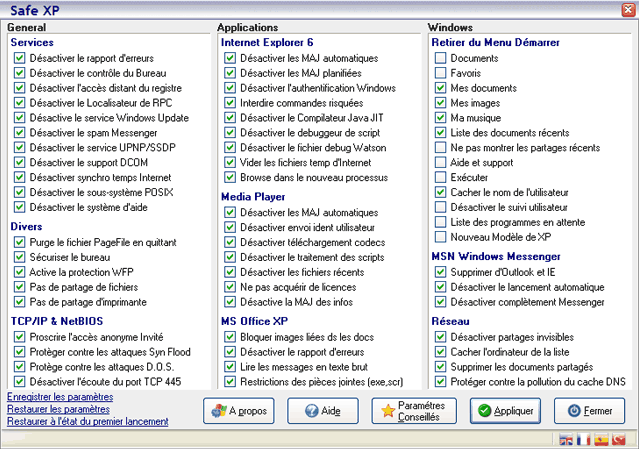Screen dimensions: 639x449
Task: Check Ne pas montrer les partages récents
Action: click(440, 147)
